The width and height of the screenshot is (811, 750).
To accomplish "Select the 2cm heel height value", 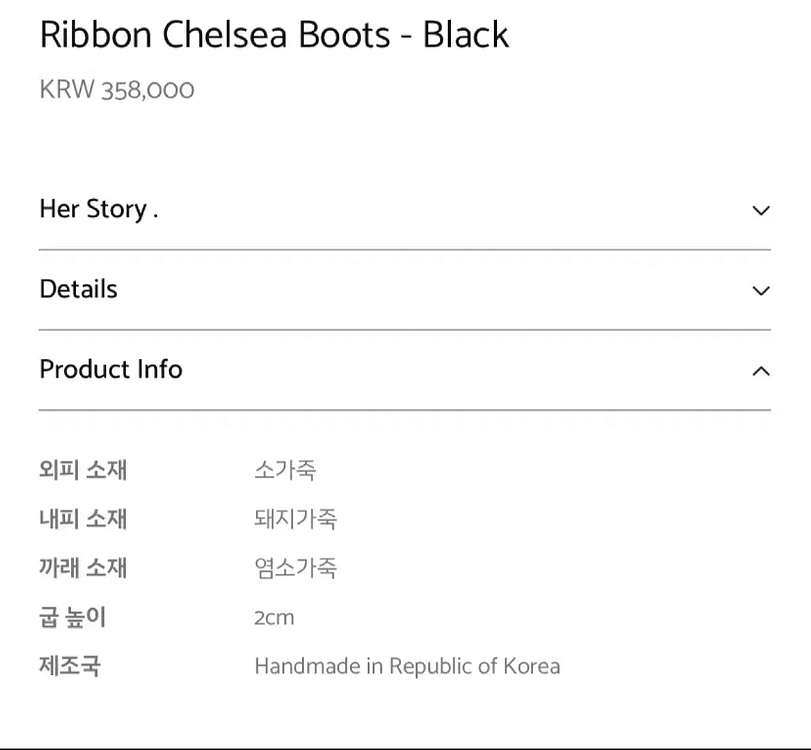I will (x=274, y=617).
